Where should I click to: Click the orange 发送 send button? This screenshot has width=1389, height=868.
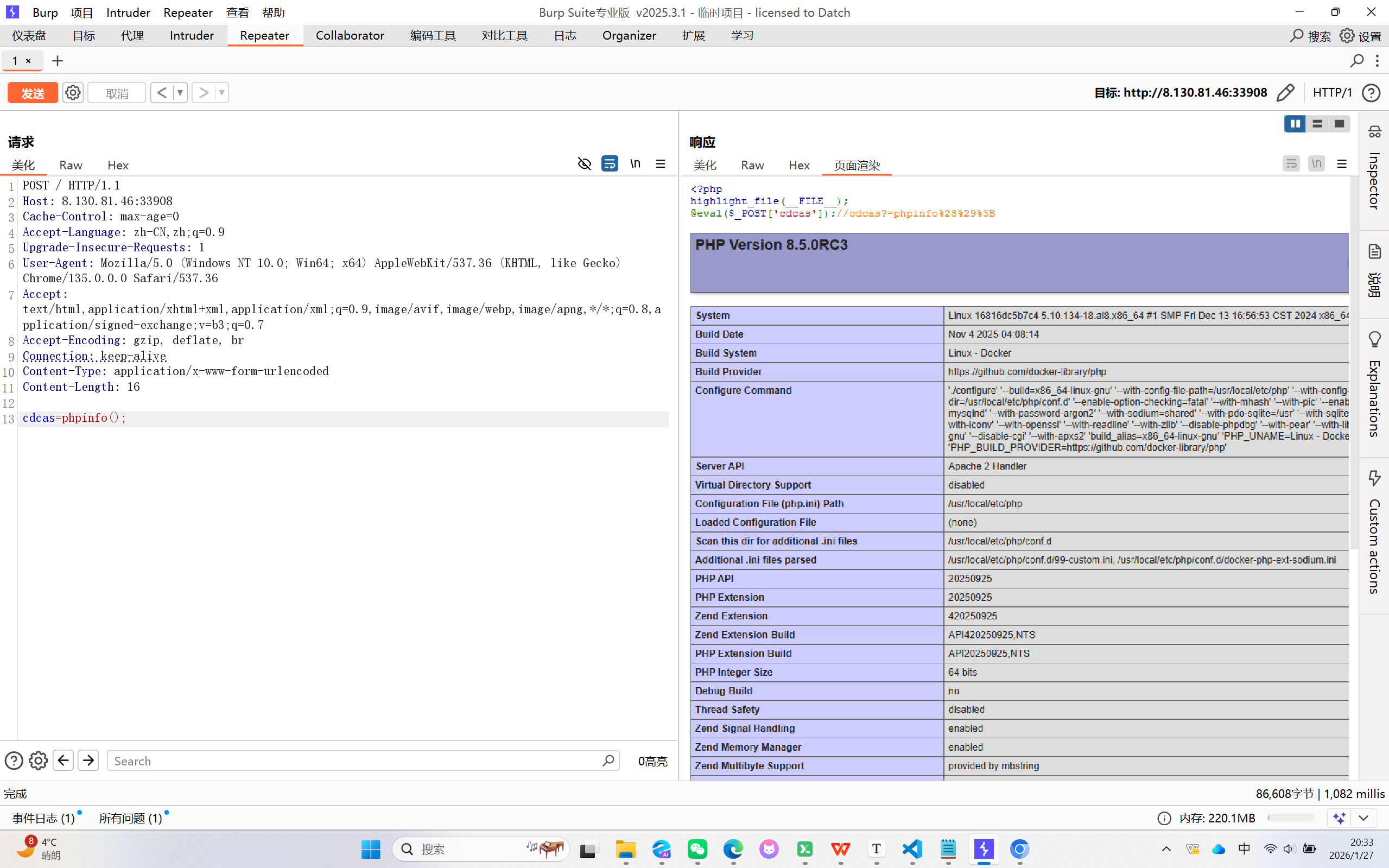33,93
